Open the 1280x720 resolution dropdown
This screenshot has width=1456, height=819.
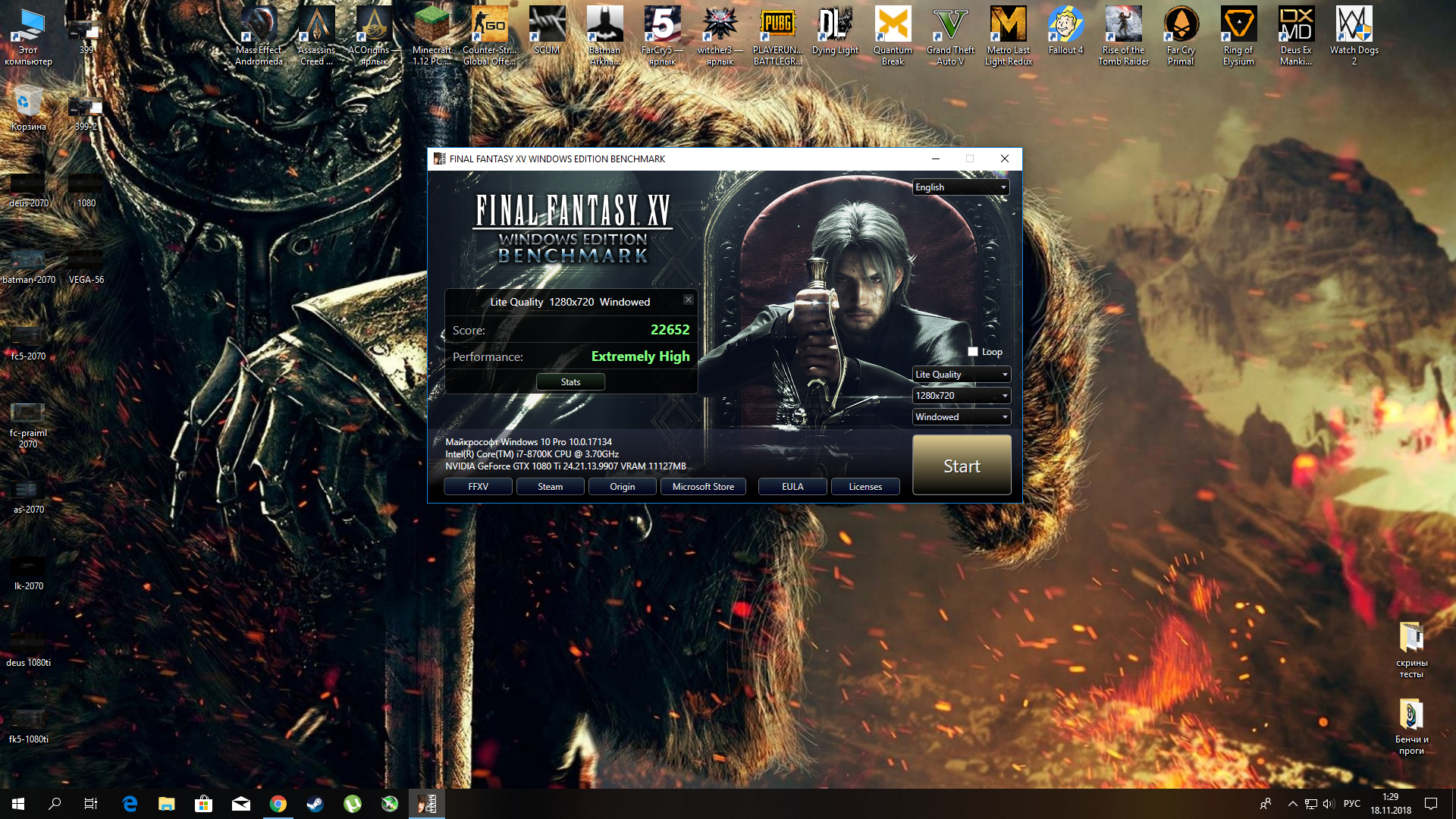(x=961, y=396)
